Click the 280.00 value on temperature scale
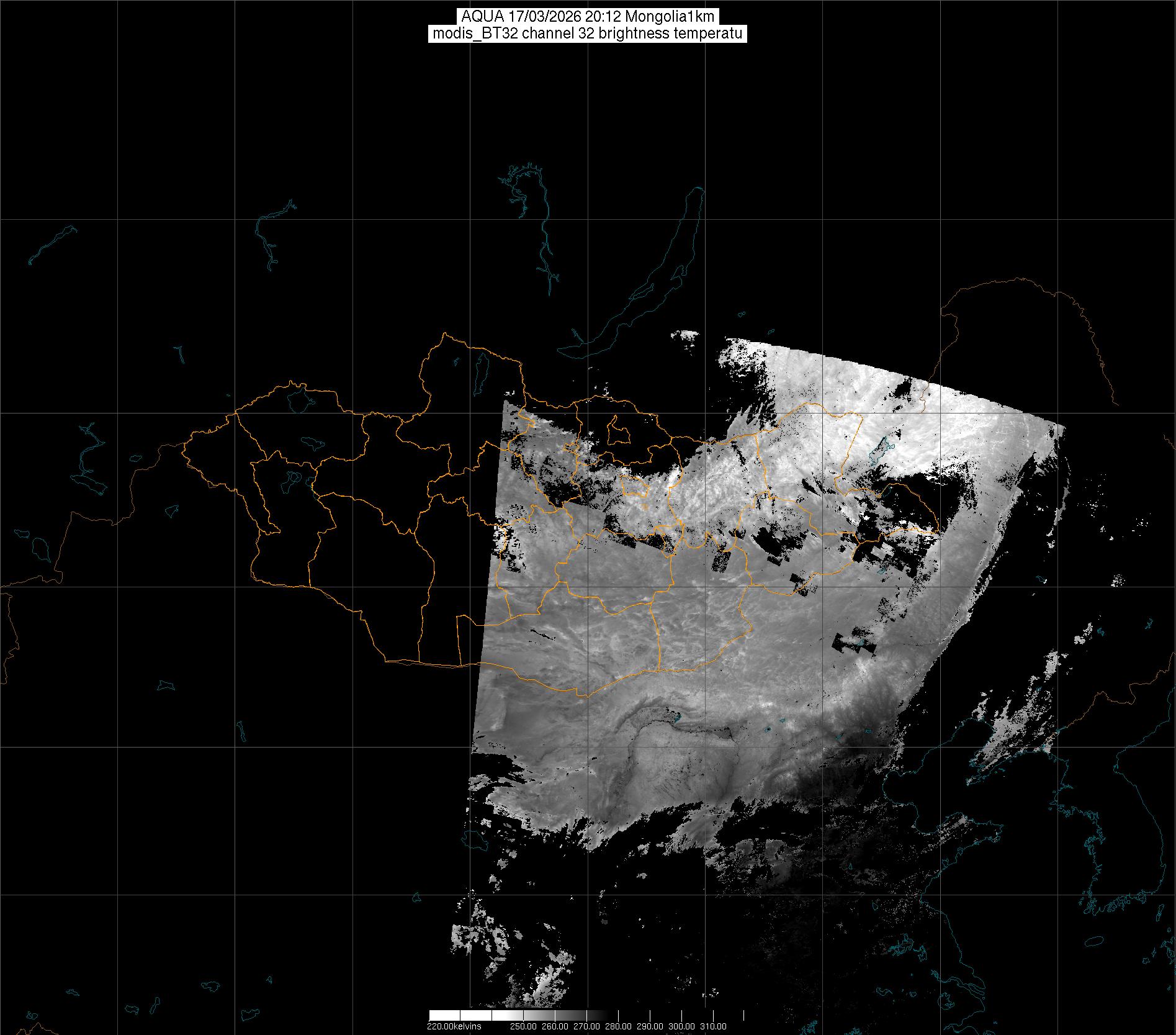1176x1035 pixels. pyautogui.click(x=618, y=1026)
